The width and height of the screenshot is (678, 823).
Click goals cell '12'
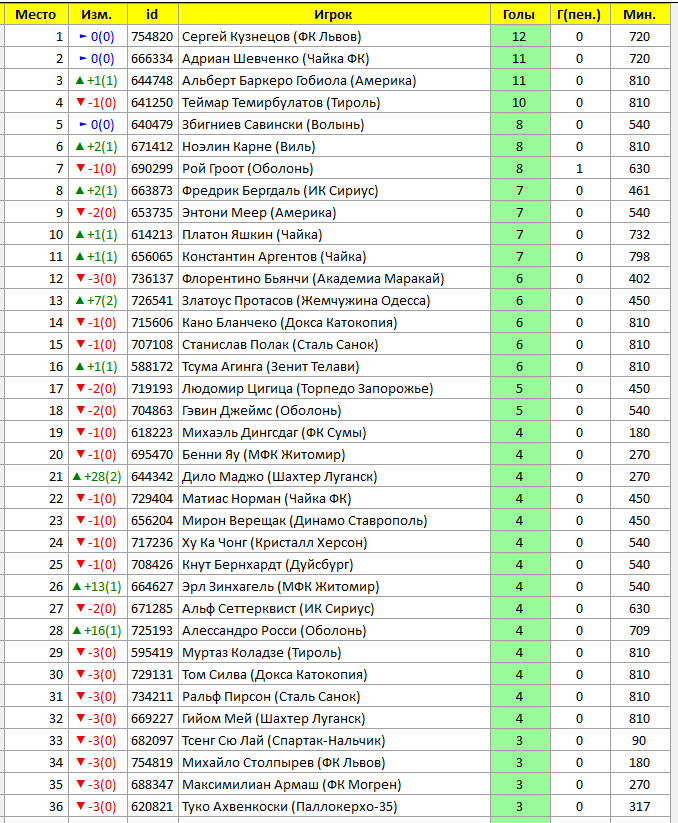pyautogui.click(x=520, y=37)
